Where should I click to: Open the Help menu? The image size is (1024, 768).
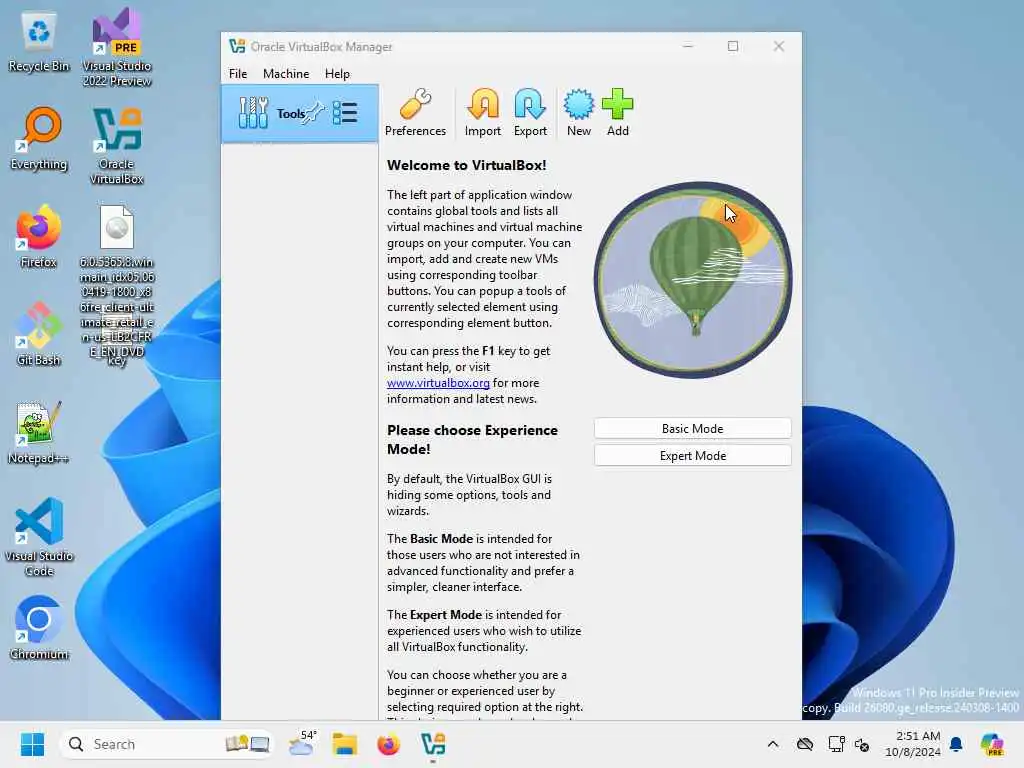pos(337,74)
